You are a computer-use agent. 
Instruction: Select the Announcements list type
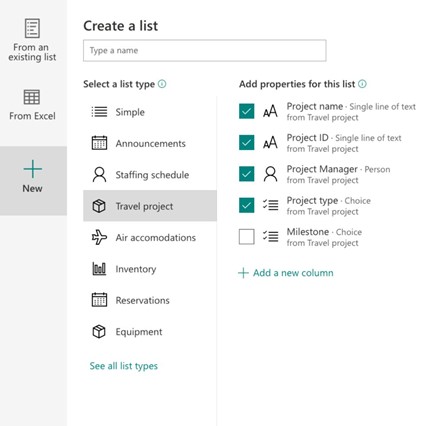click(150, 143)
